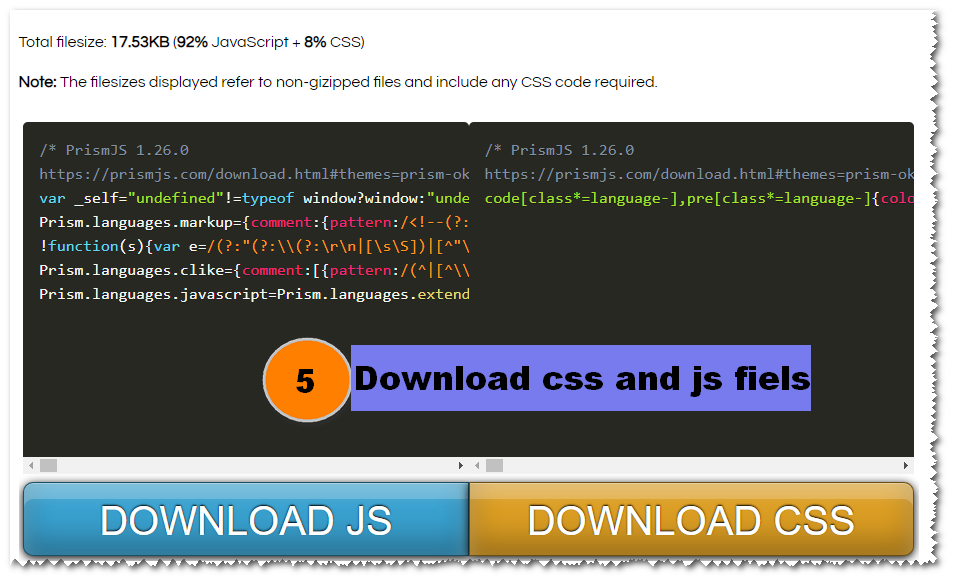Click the Total filesize 17.53KB text
Image resolution: width=955 pixels, height=583 pixels.
coord(191,42)
